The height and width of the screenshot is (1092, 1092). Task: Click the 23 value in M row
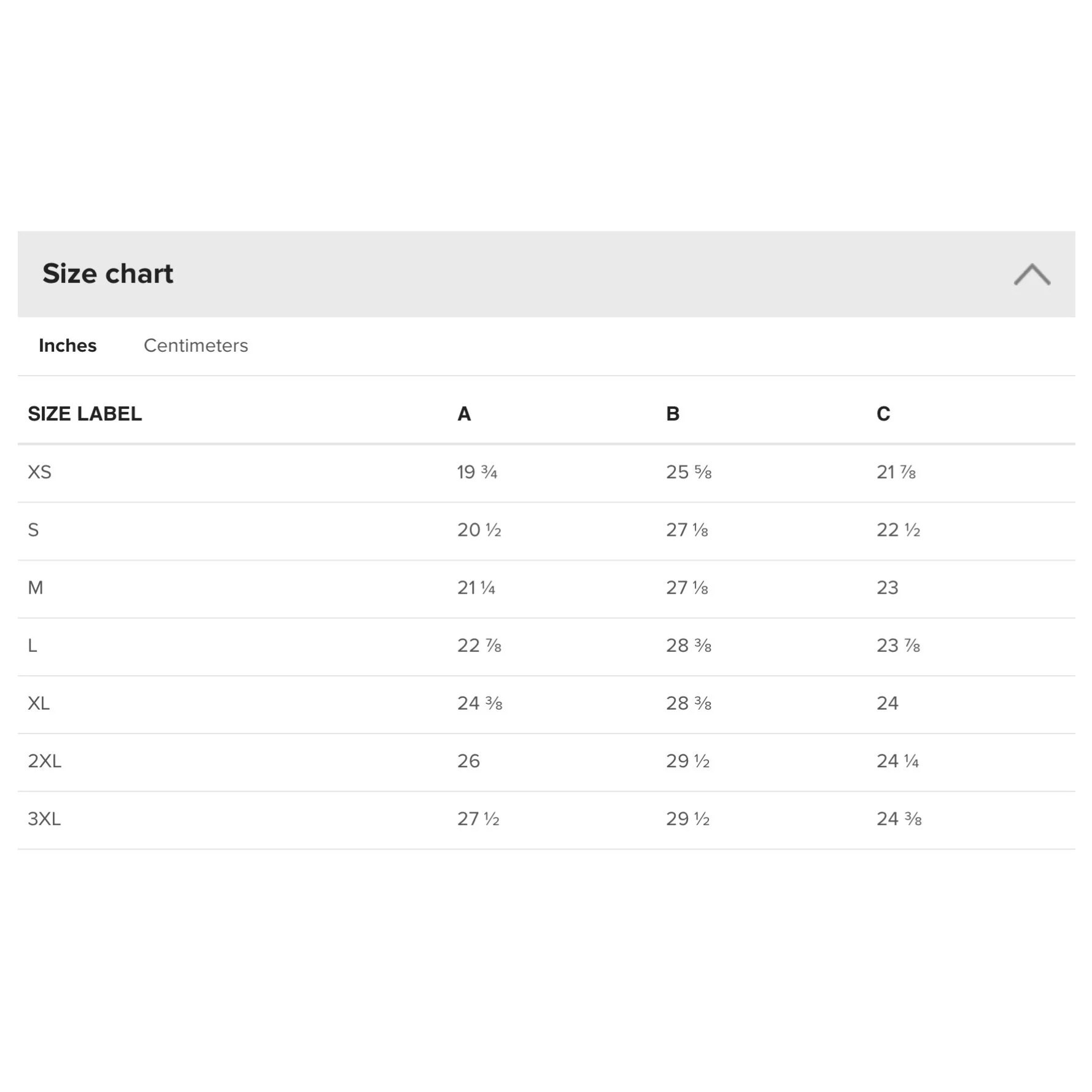[887, 587]
